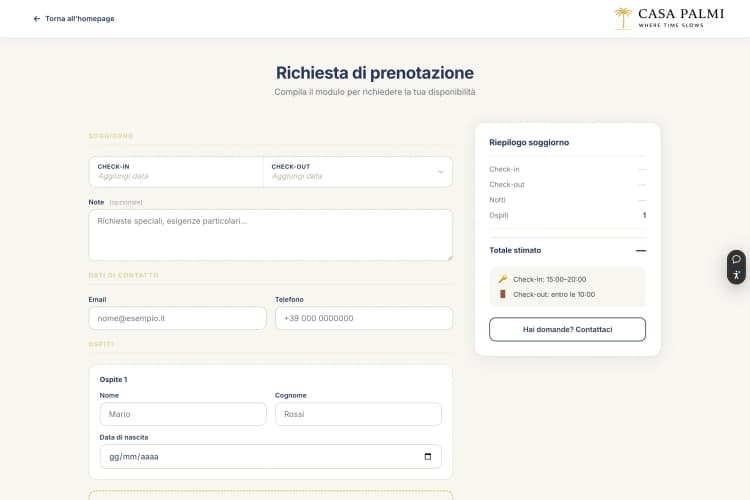Click the key icon beside check-in hours
This screenshot has height=500, width=750.
pos(503,279)
